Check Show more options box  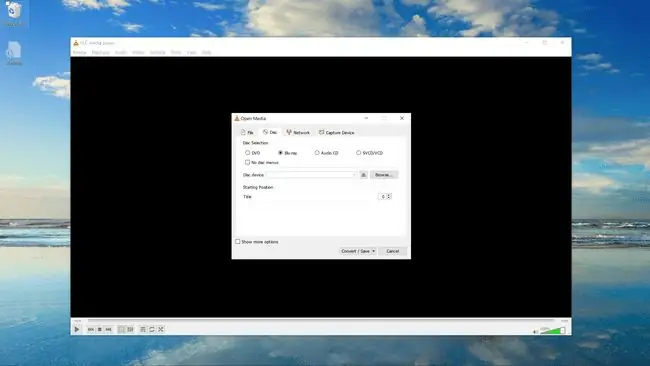coord(238,242)
